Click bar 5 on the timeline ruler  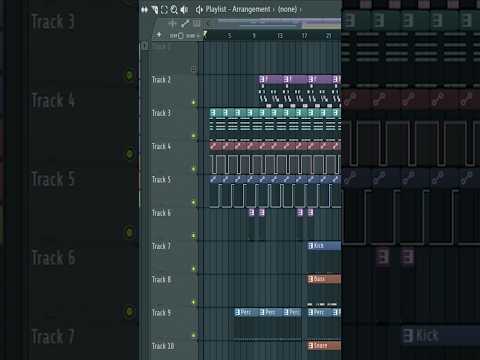[x=229, y=35]
